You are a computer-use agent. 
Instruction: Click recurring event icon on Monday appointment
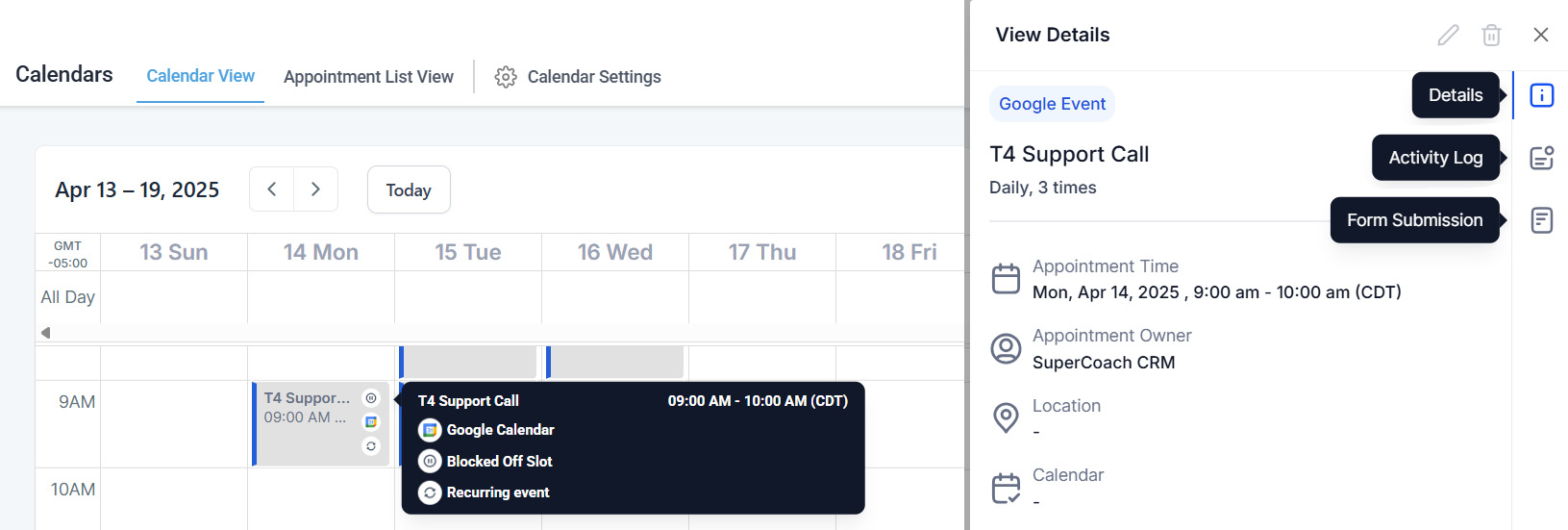pyautogui.click(x=371, y=446)
